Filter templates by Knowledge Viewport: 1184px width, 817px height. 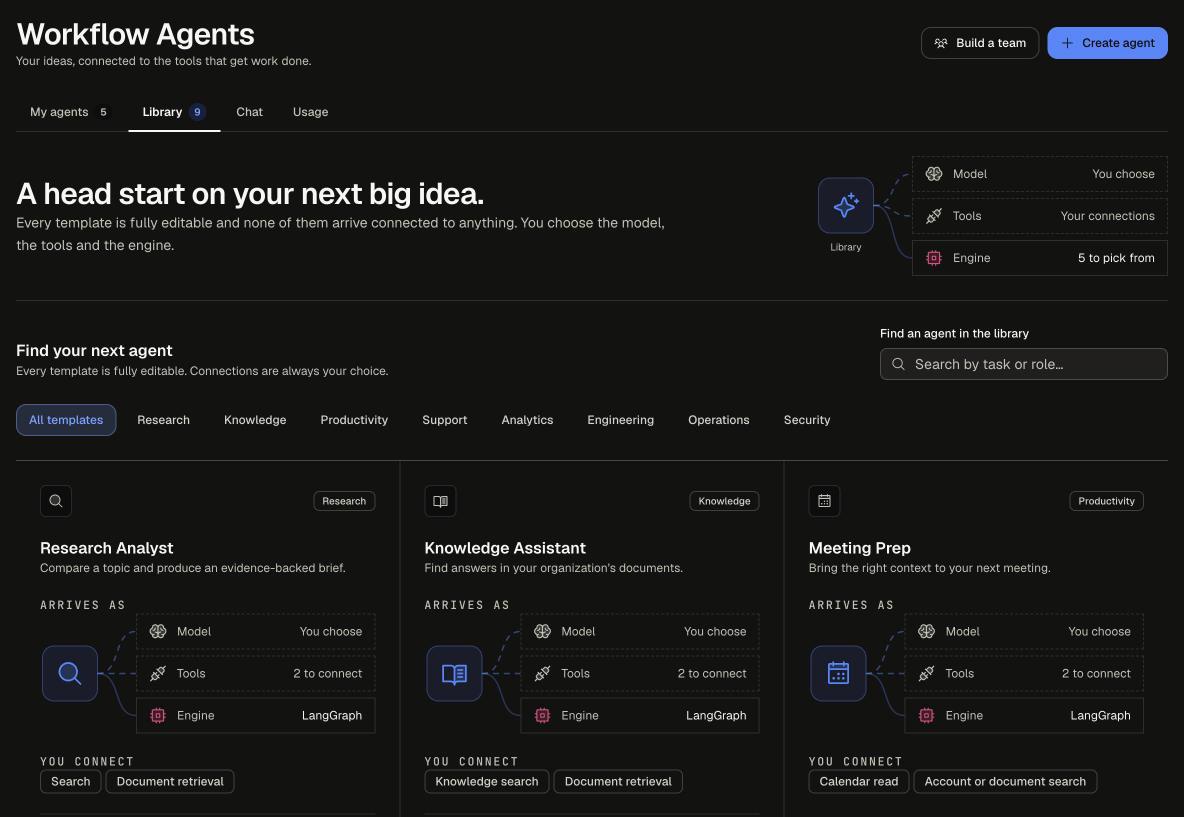pyautogui.click(x=255, y=420)
